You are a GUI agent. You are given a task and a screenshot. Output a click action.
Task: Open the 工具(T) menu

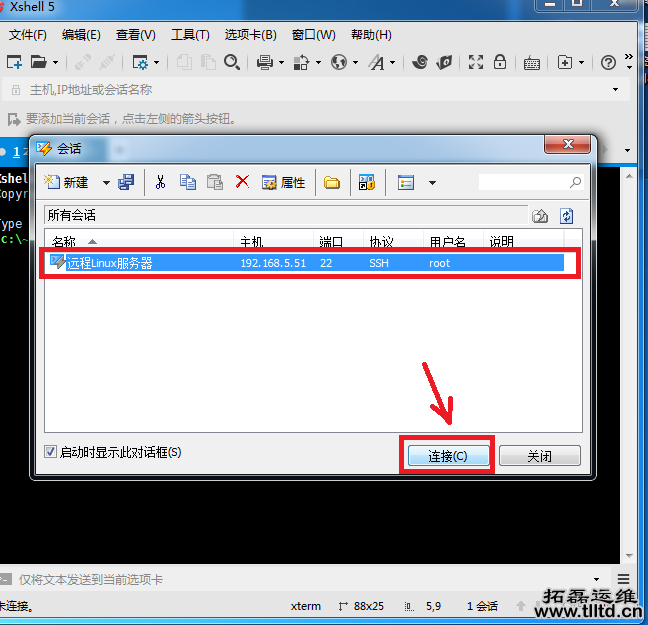click(190, 34)
